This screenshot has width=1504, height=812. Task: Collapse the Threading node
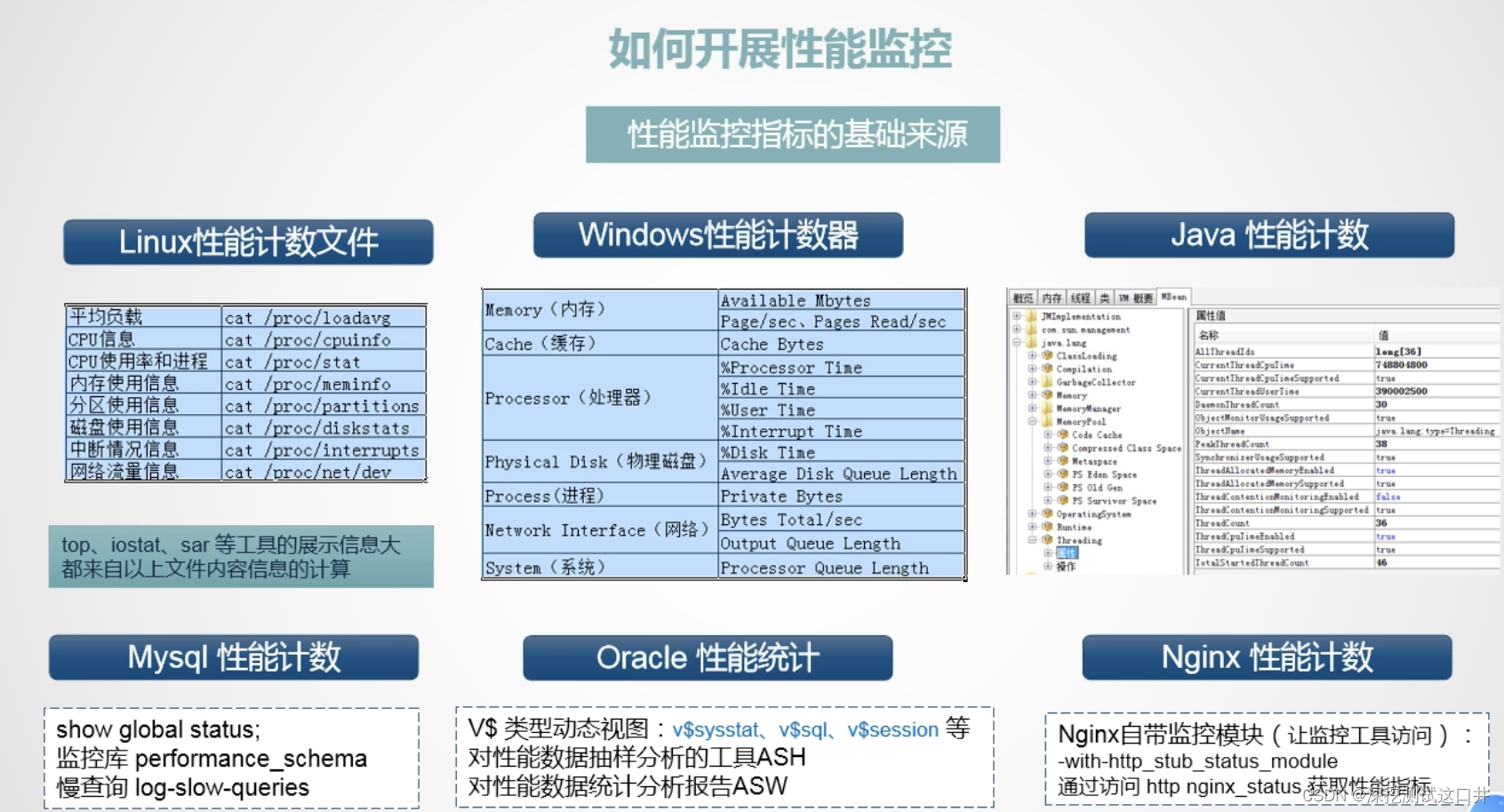(x=1033, y=540)
